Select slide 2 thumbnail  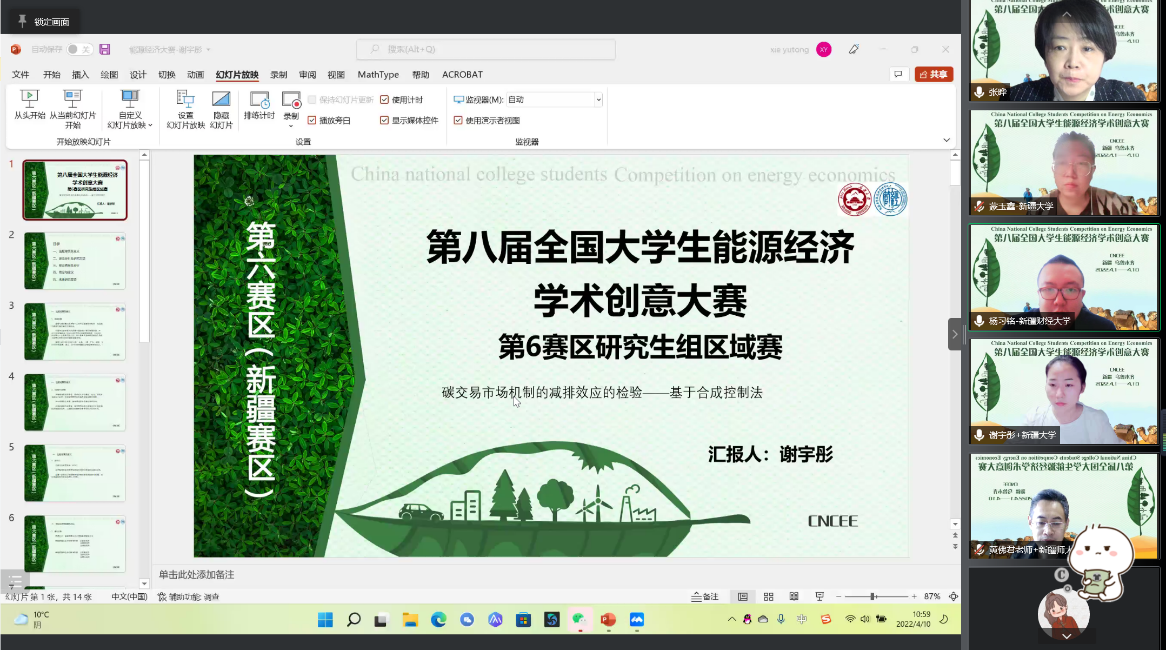coord(74,260)
